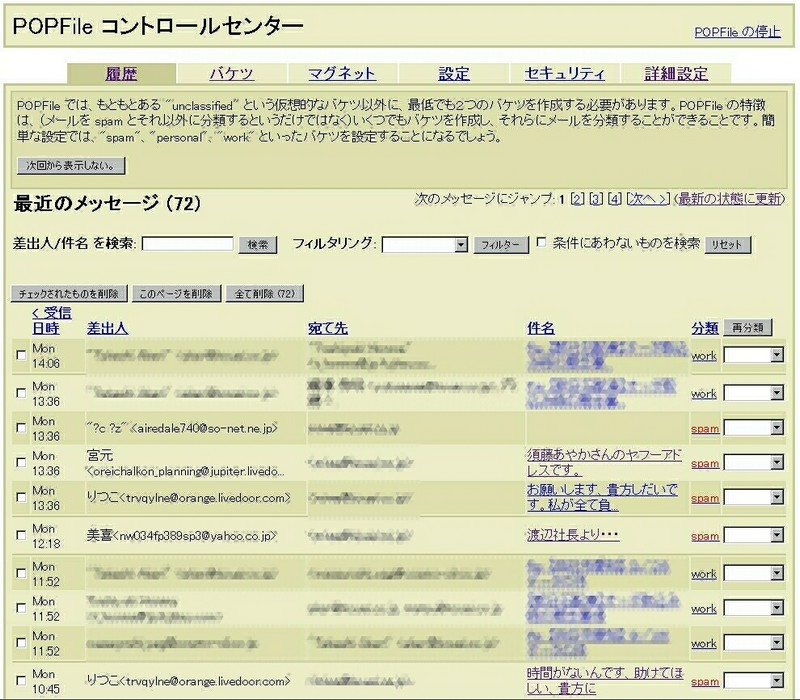Click 最新の状態に更新 to refresh
Image resolution: width=800 pixels, height=700 pixels.
729,199
